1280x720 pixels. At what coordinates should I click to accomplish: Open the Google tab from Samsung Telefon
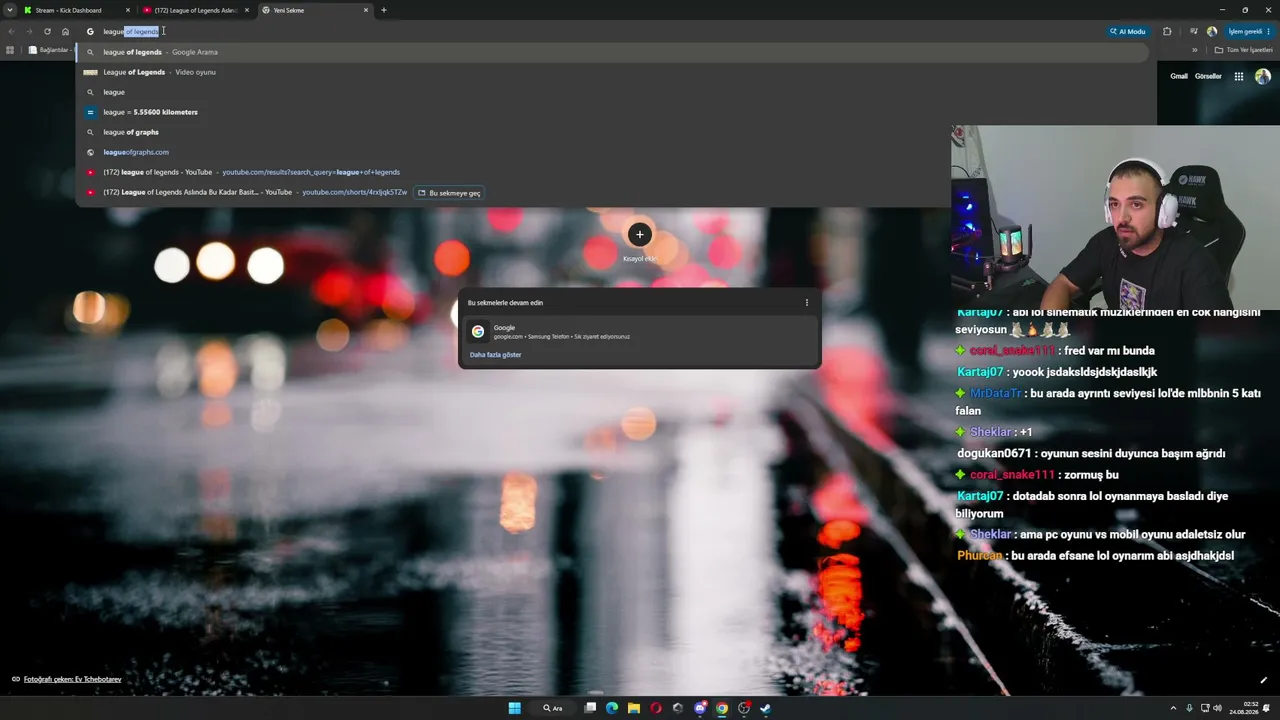pos(640,332)
